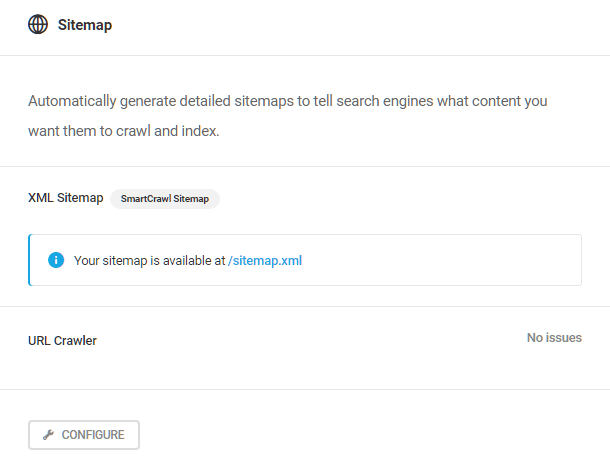Click the URL Crawler label
Viewport: 610px width, 475px height.
point(62,340)
